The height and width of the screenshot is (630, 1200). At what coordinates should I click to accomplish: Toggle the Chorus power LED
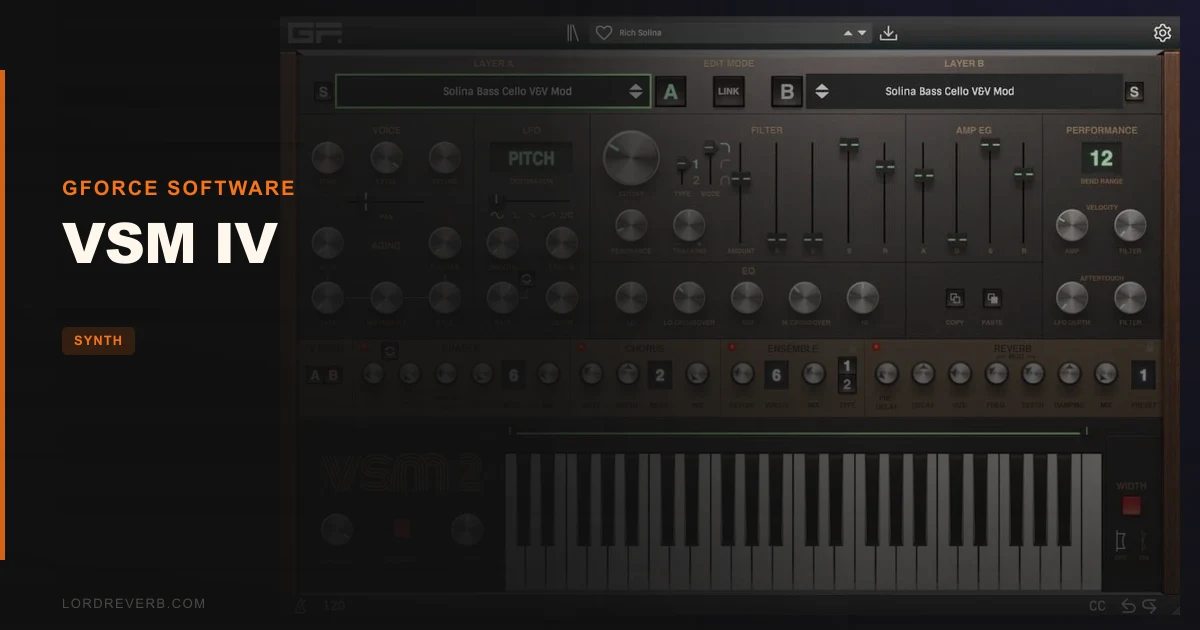pos(580,348)
